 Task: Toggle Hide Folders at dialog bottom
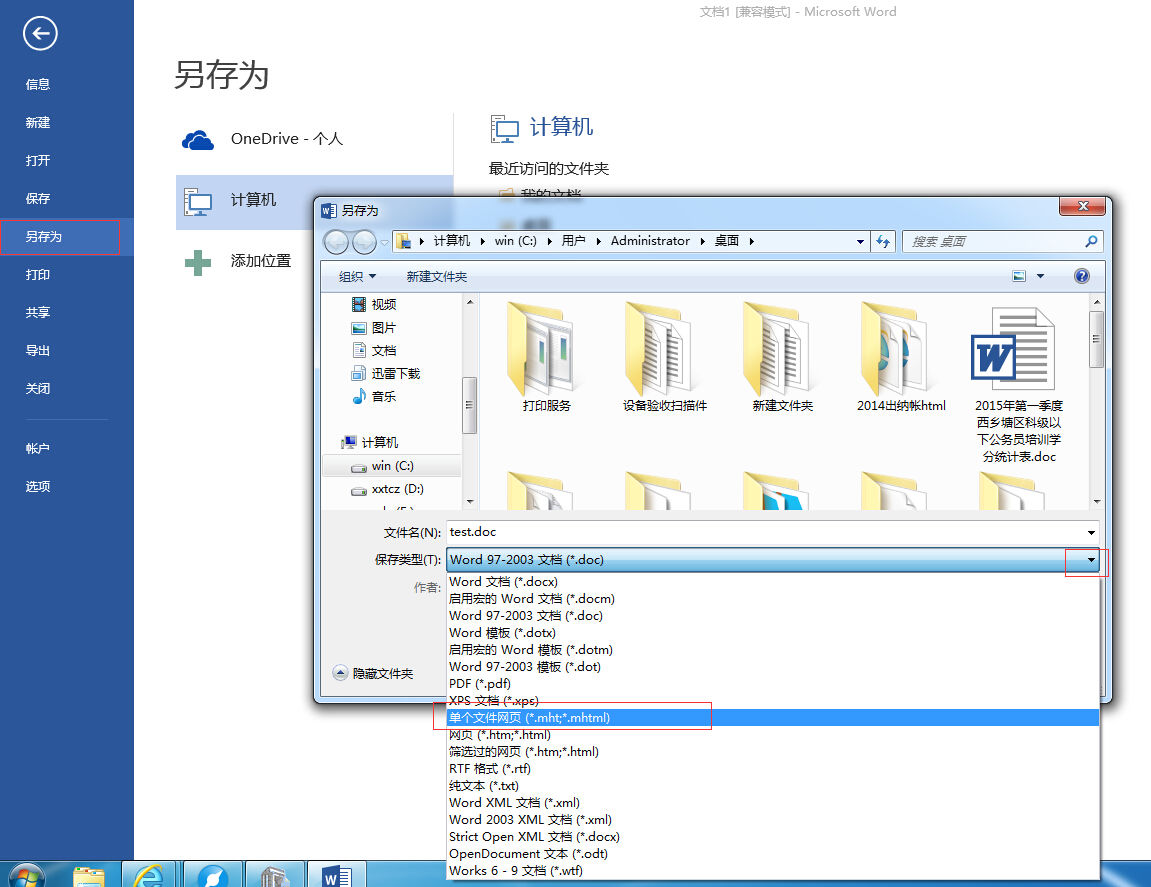pyautogui.click(x=374, y=673)
